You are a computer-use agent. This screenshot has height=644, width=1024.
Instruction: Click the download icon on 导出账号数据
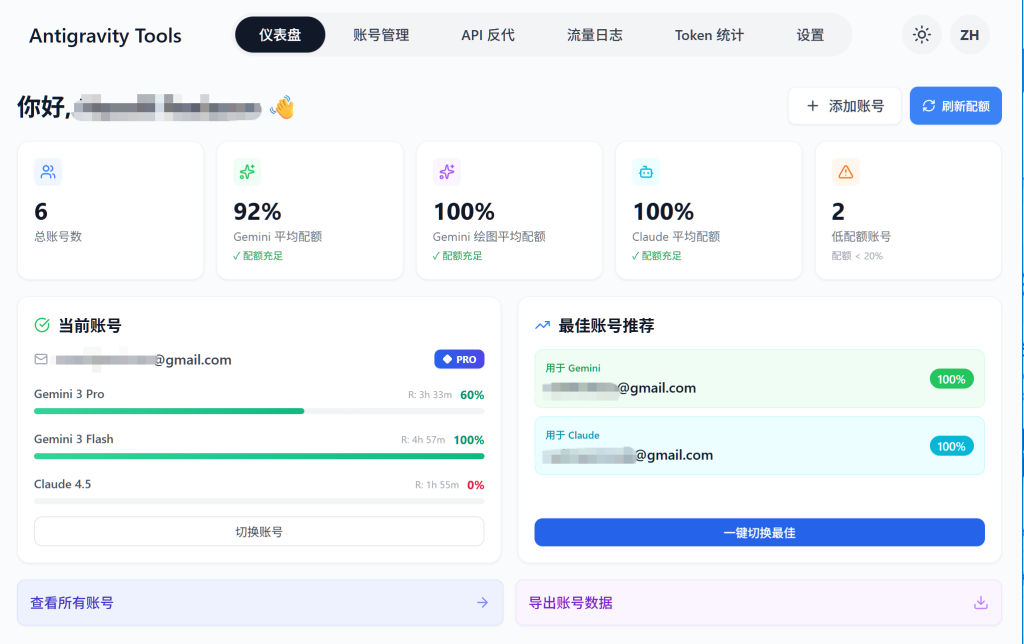[980, 602]
